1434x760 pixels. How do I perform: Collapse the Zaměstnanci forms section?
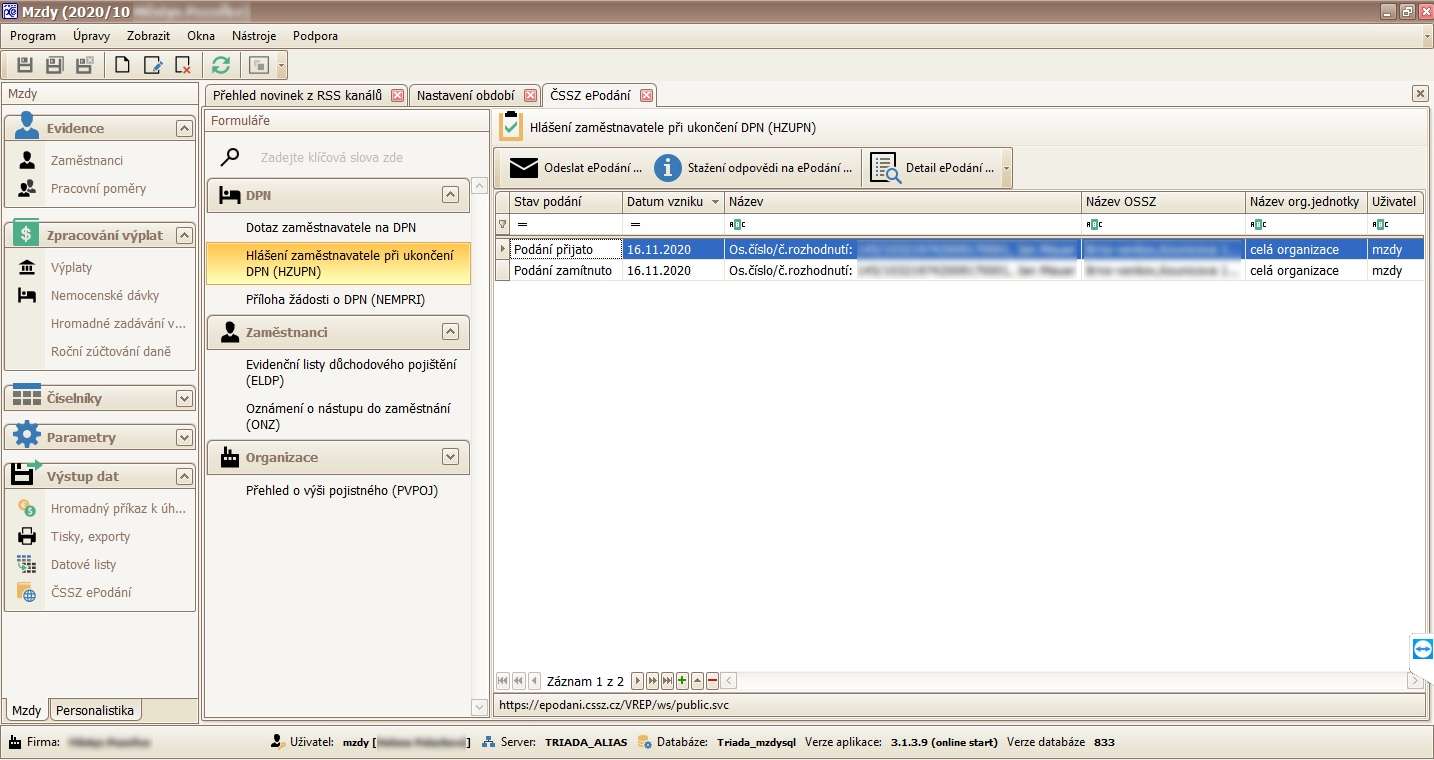450,331
